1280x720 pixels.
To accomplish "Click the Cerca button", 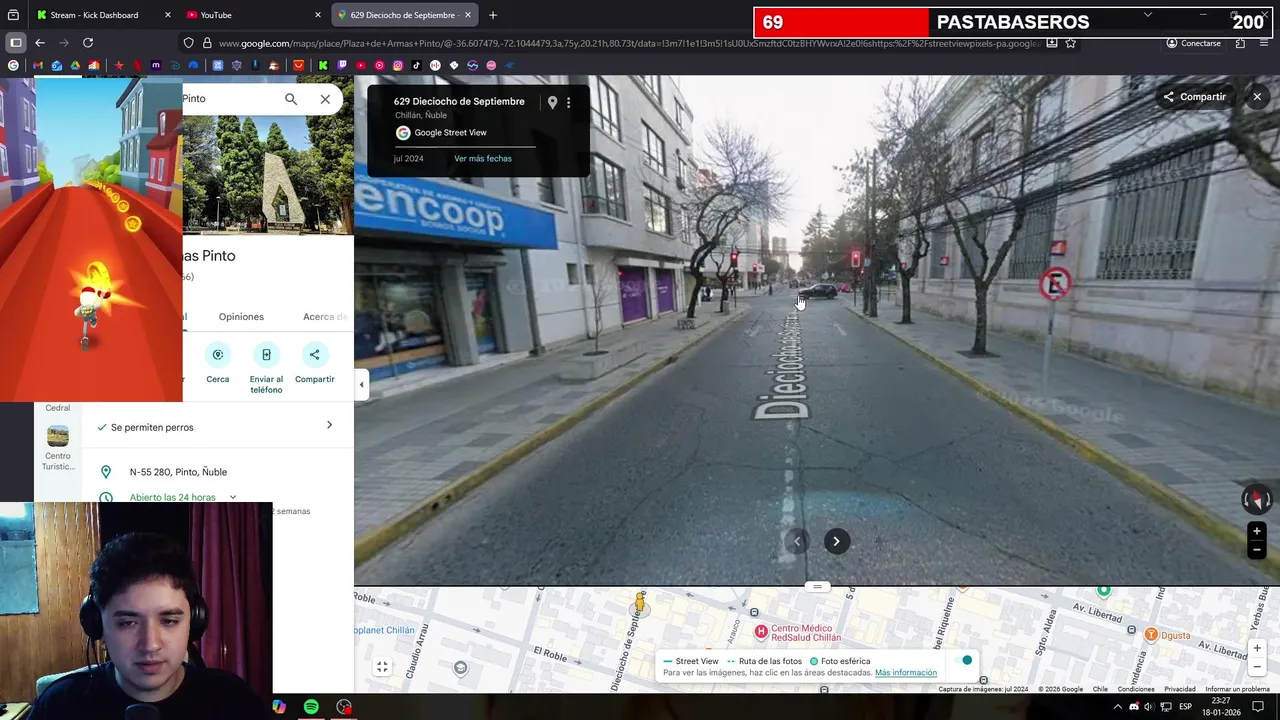I will pyautogui.click(x=218, y=364).
